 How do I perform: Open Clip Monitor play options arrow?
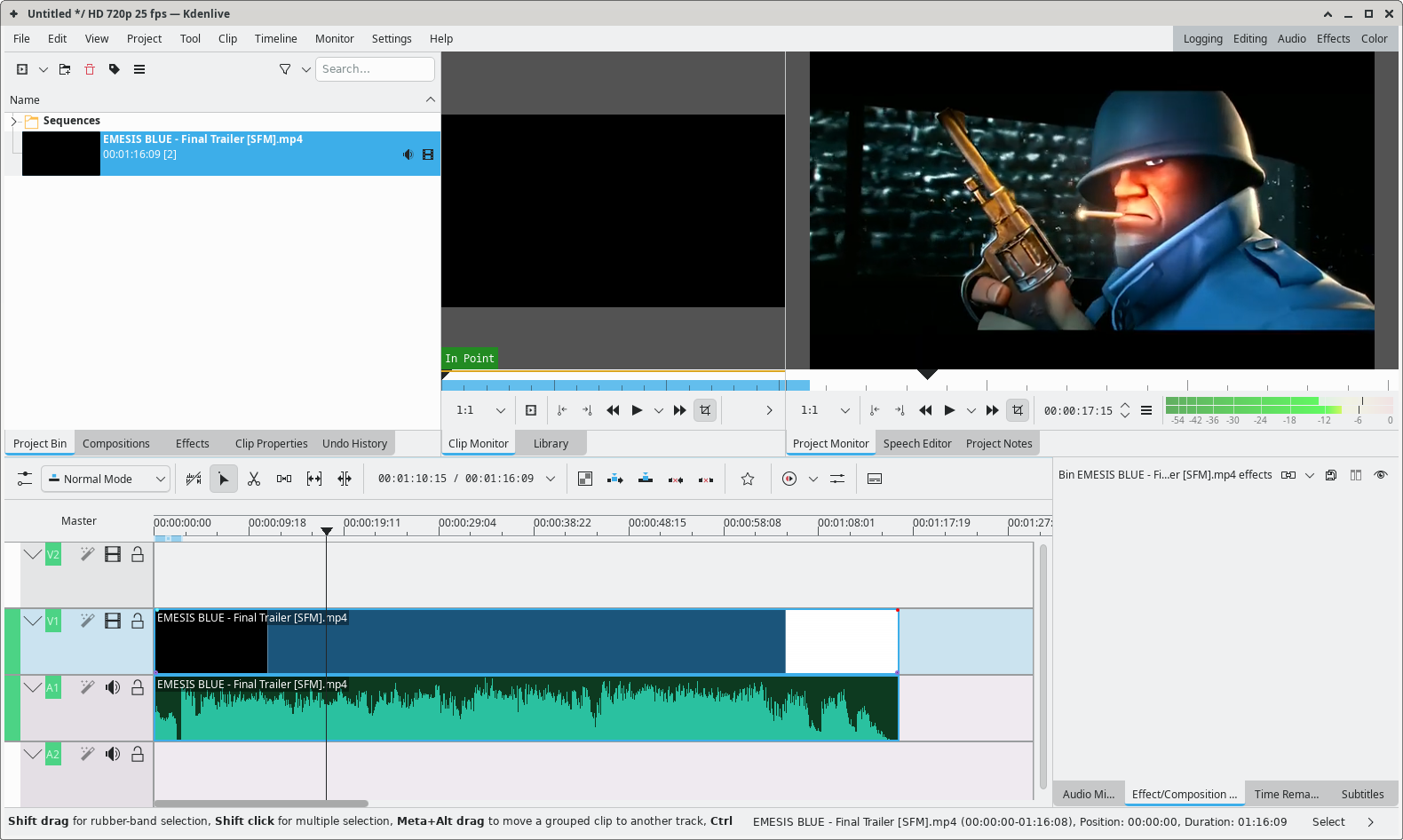(659, 410)
